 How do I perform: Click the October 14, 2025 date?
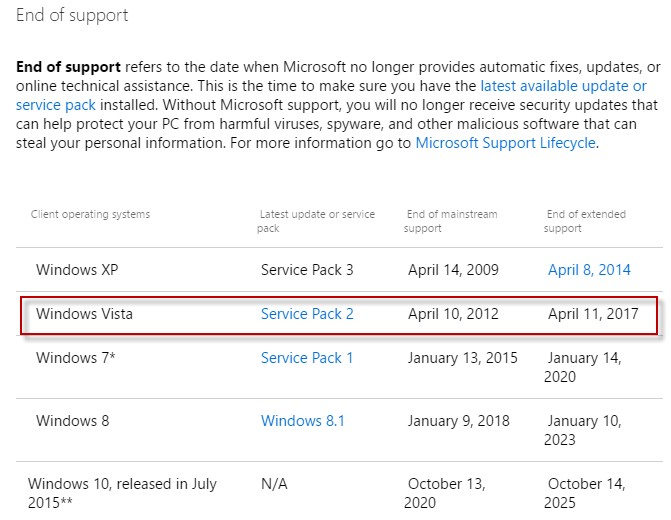point(585,493)
